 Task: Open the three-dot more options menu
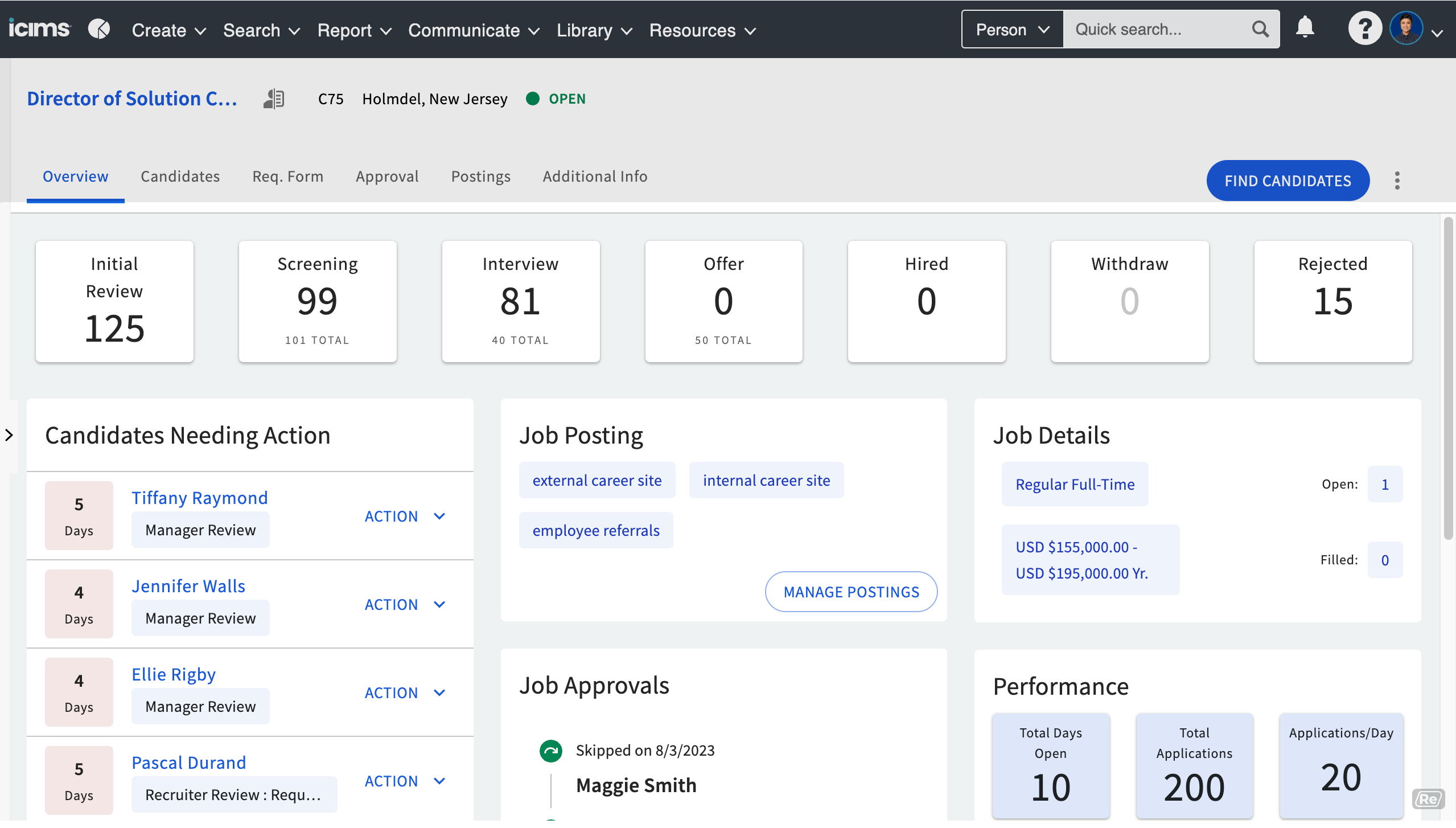tap(1397, 181)
